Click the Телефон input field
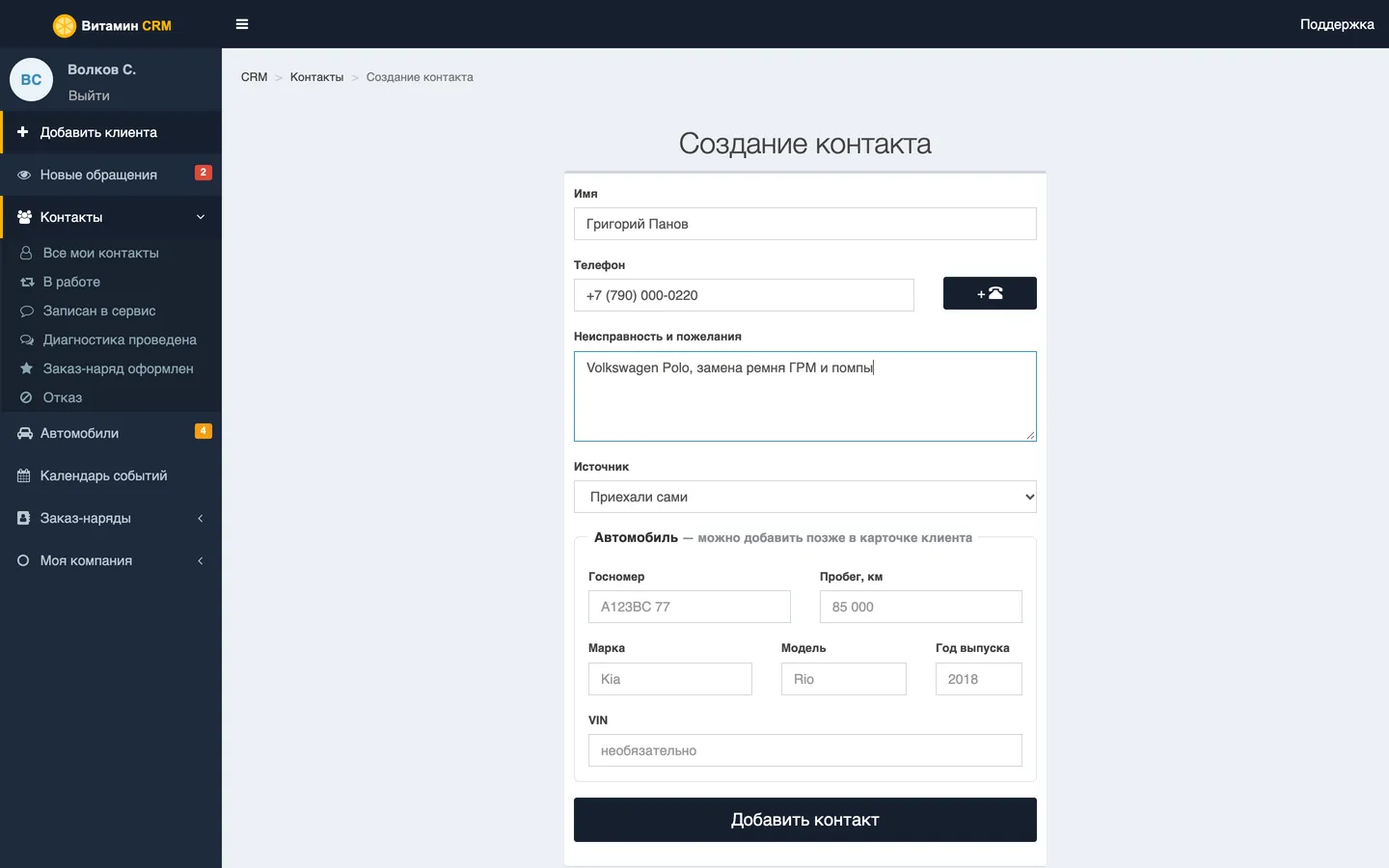Viewport: 1389px width, 868px height. point(744,295)
